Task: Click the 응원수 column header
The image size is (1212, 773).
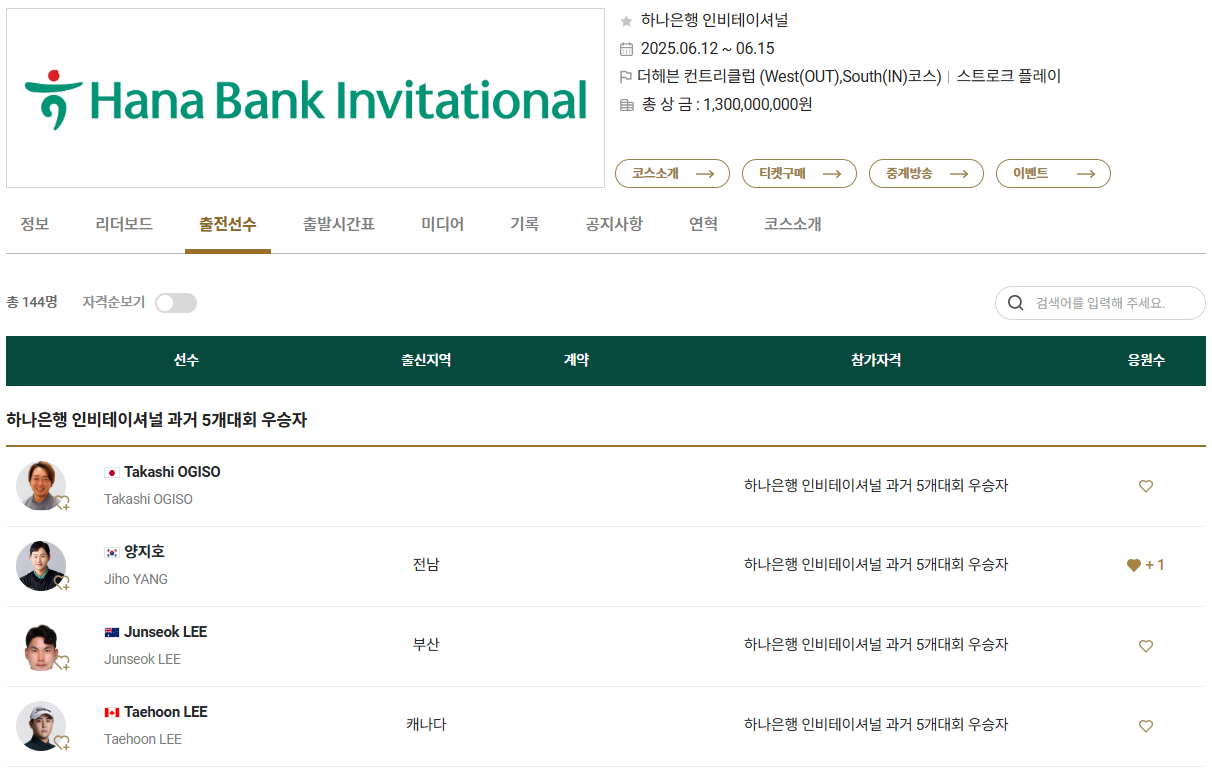Action: click(1146, 361)
